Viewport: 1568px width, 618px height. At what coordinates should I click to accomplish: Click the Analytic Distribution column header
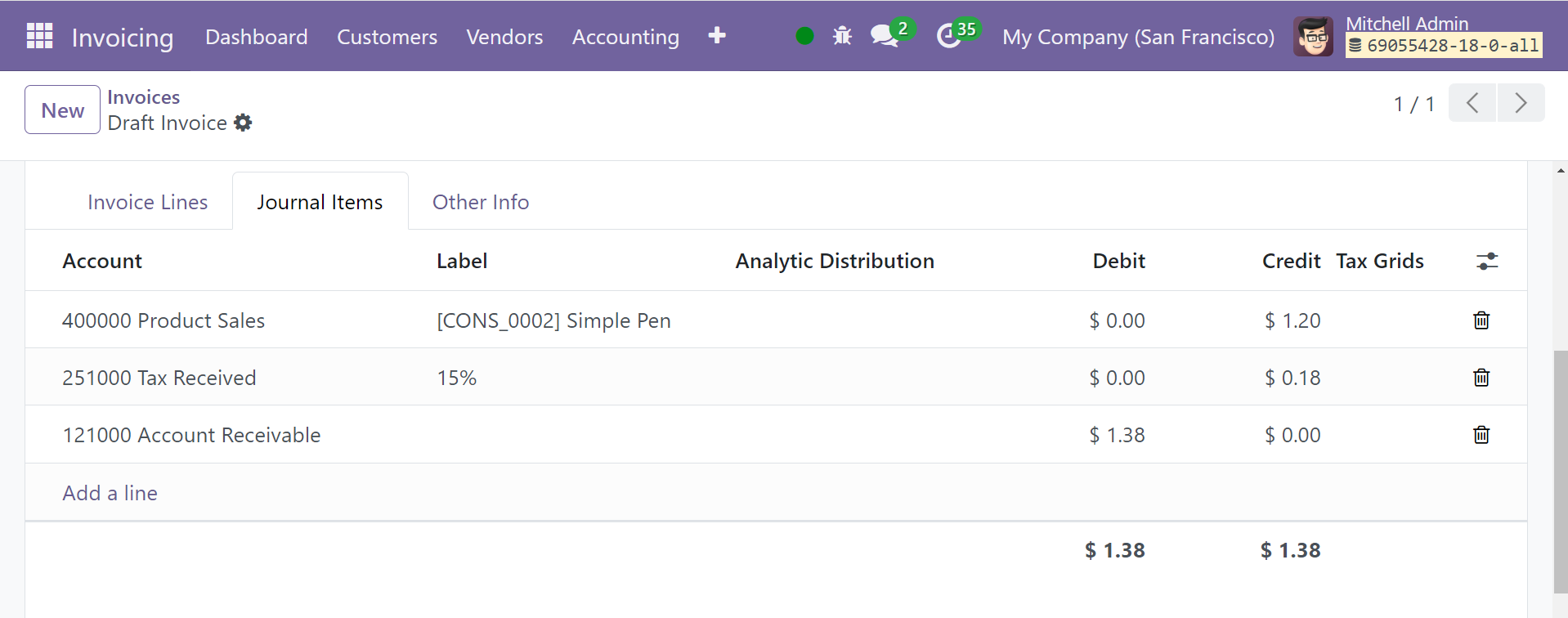(835, 261)
